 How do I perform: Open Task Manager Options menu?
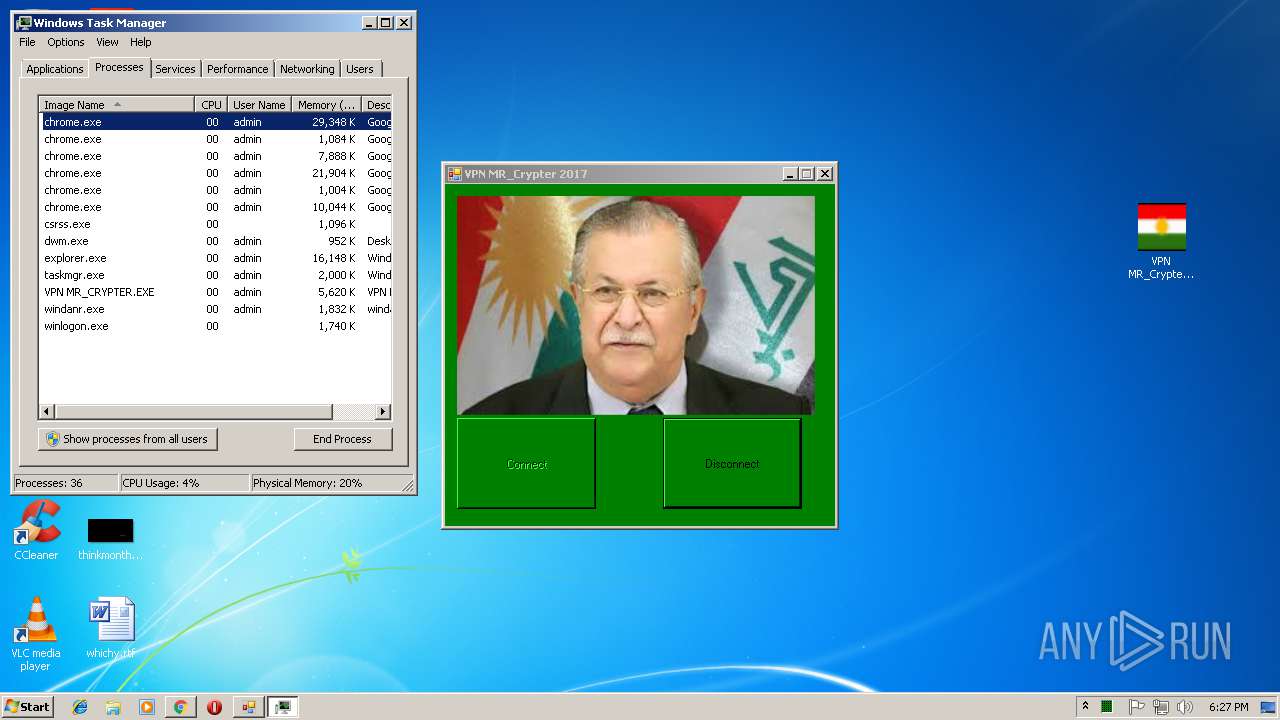66,42
